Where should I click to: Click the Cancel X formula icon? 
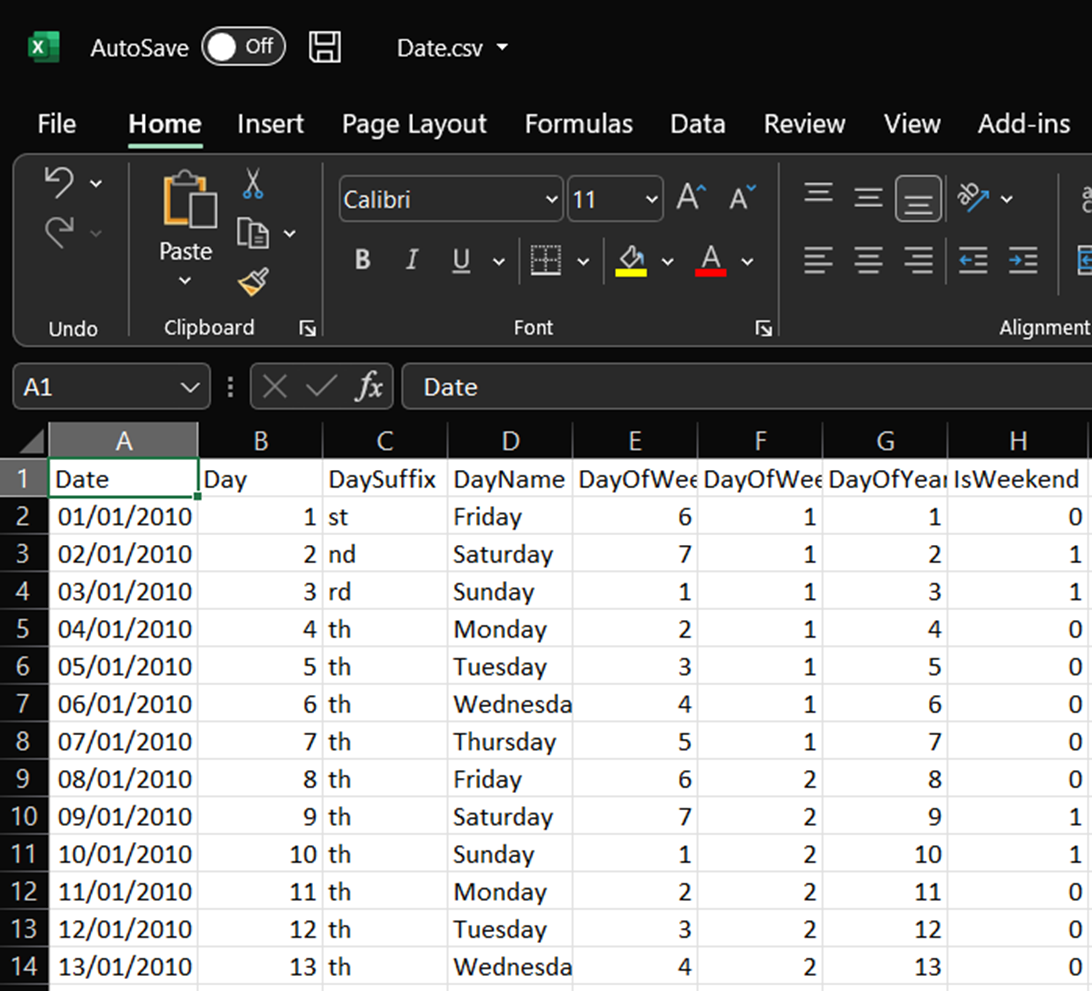tap(274, 386)
